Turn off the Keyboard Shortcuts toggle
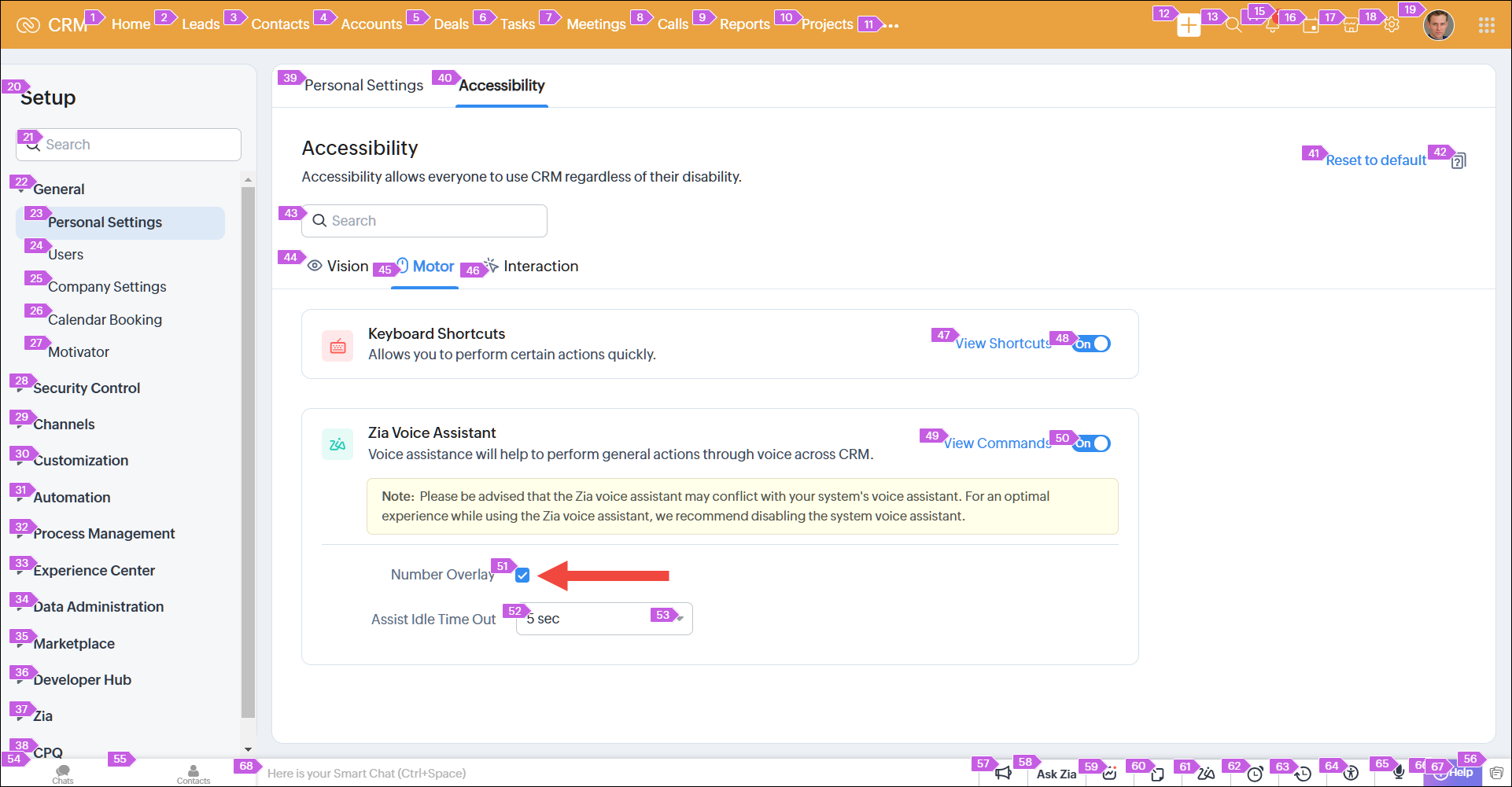1512x787 pixels. [x=1092, y=344]
